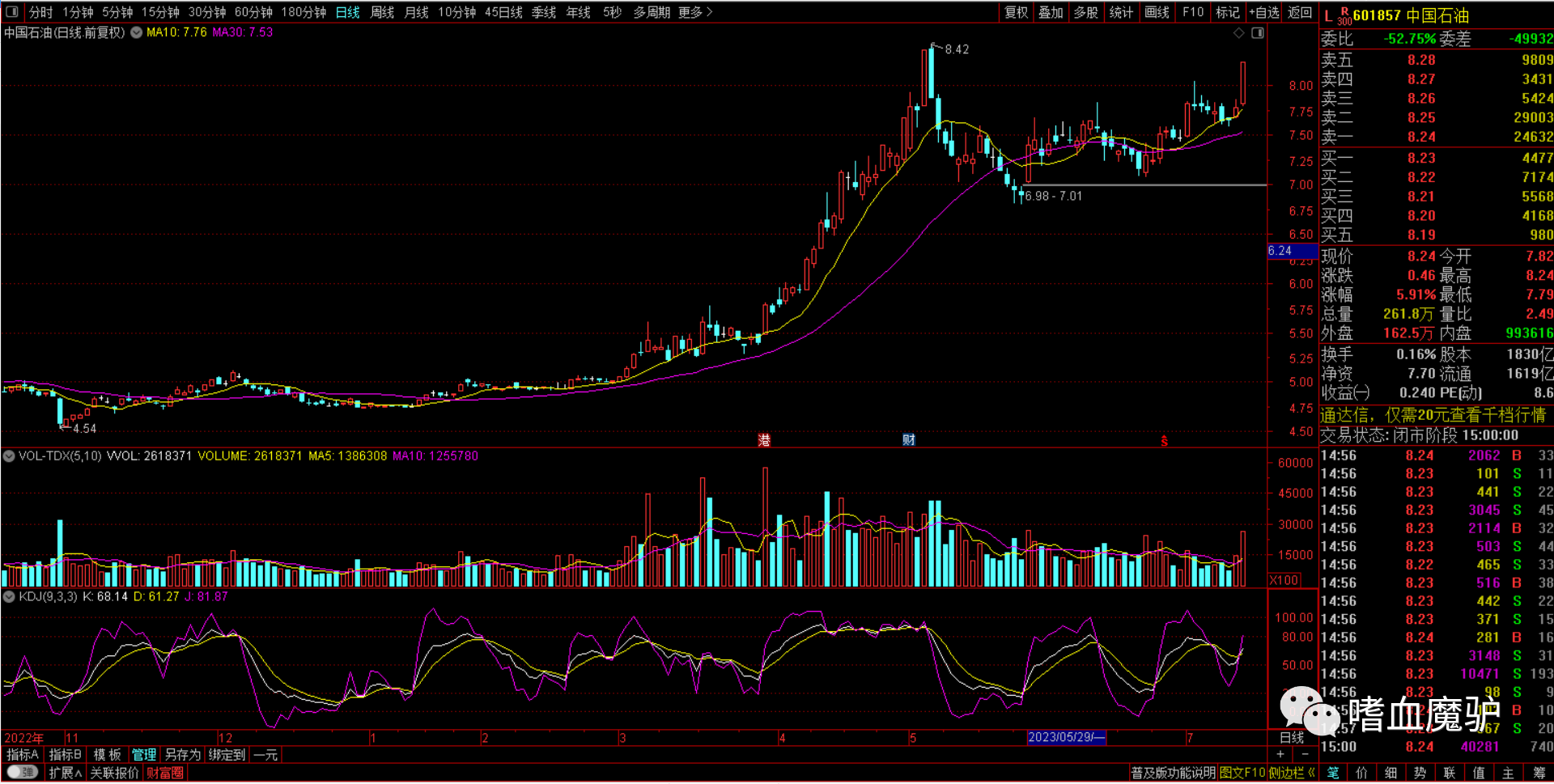Select the 势 trend view icon
Image resolution: width=1554 pixels, height=784 pixels.
click(x=1420, y=773)
